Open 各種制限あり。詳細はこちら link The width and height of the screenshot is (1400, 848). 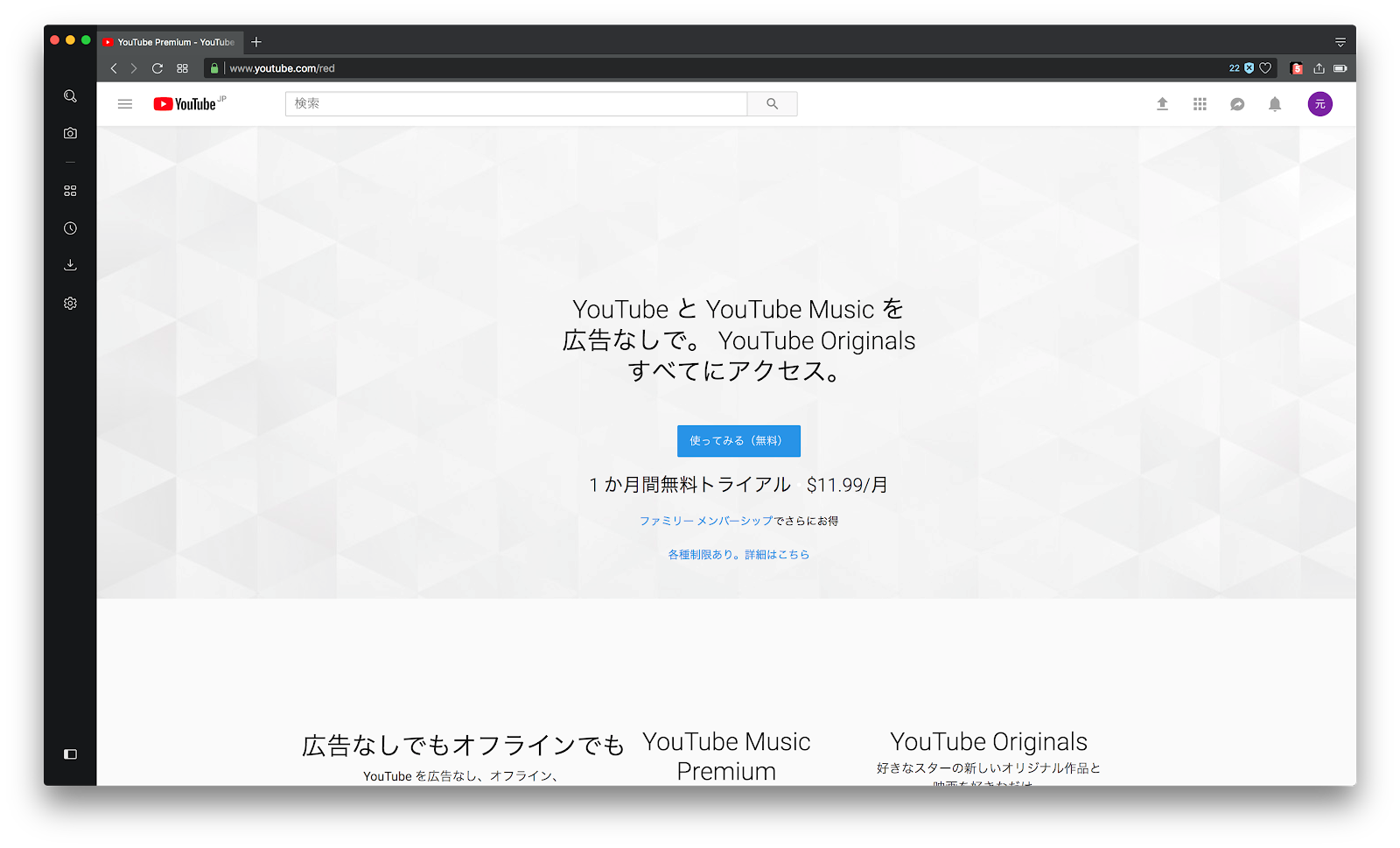point(738,555)
